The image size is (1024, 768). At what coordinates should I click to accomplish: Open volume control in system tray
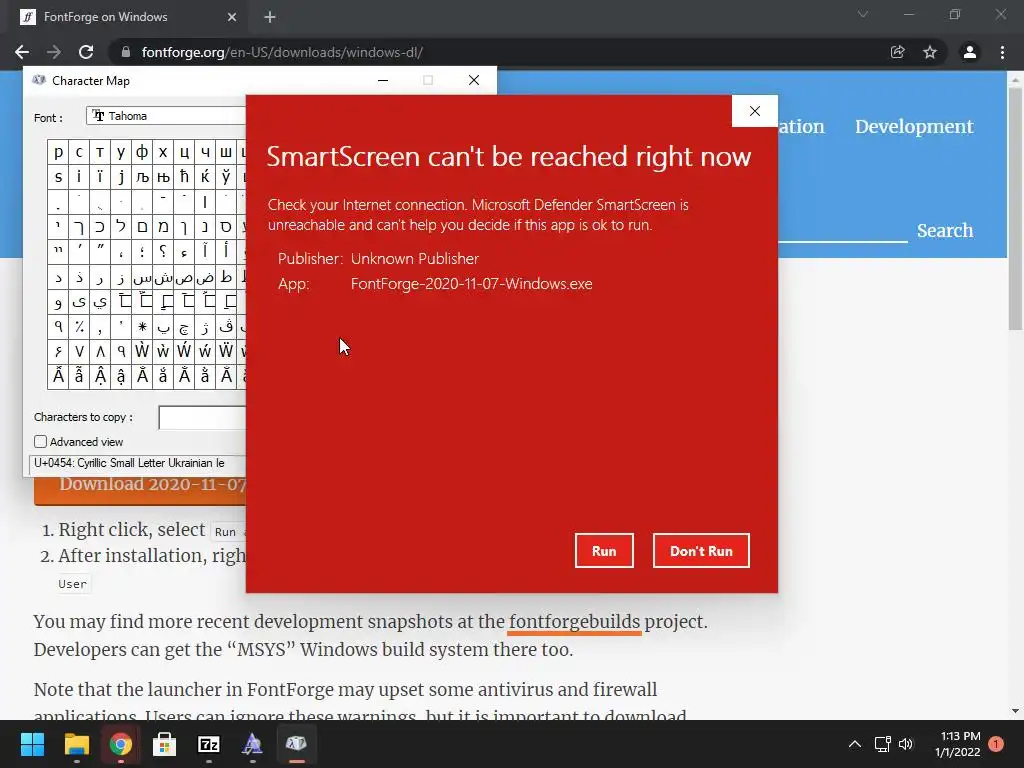(x=906, y=744)
